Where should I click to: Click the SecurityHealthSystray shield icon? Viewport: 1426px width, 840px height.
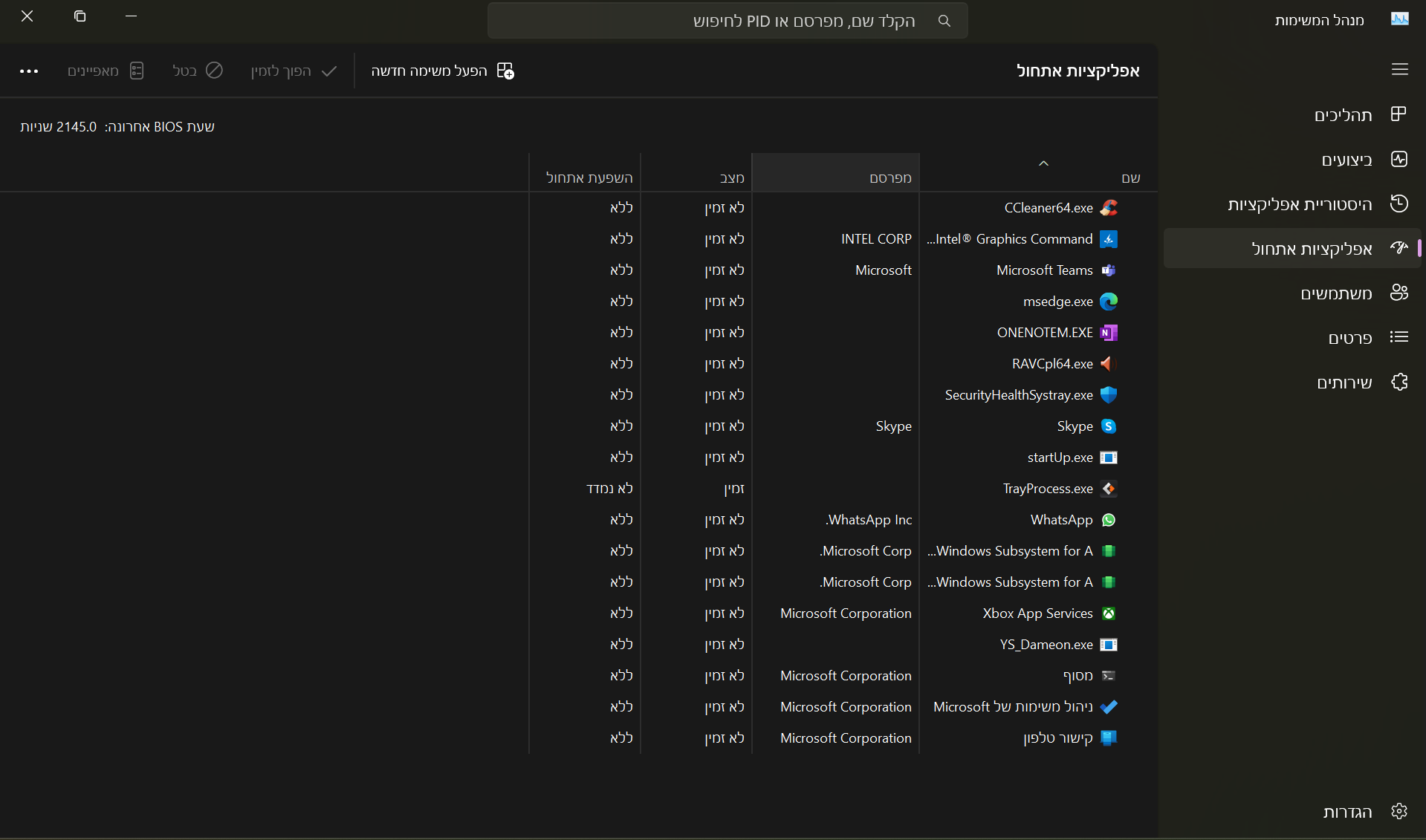pyautogui.click(x=1109, y=395)
